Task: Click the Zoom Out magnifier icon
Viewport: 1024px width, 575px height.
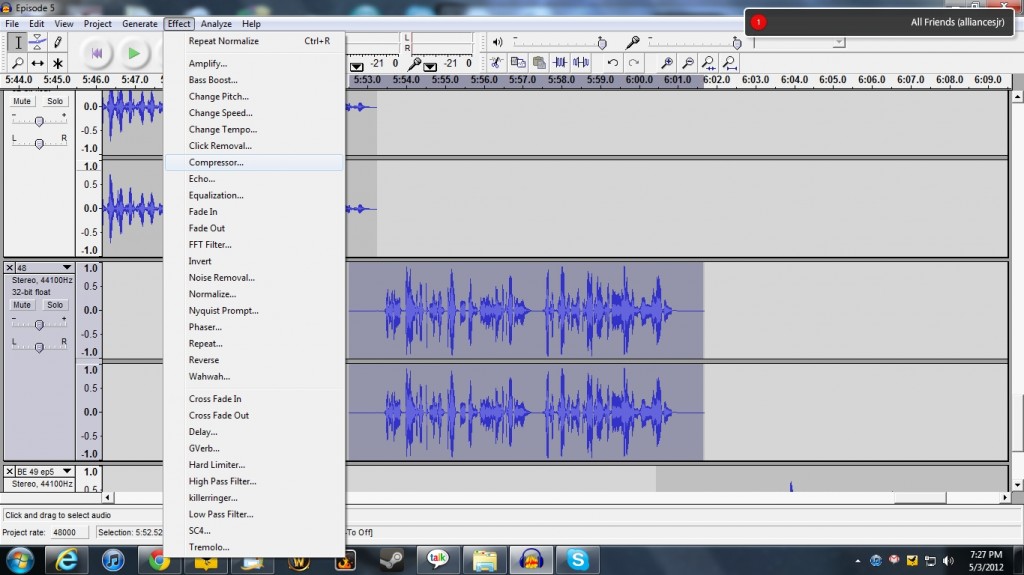Action: pyautogui.click(x=688, y=63)
